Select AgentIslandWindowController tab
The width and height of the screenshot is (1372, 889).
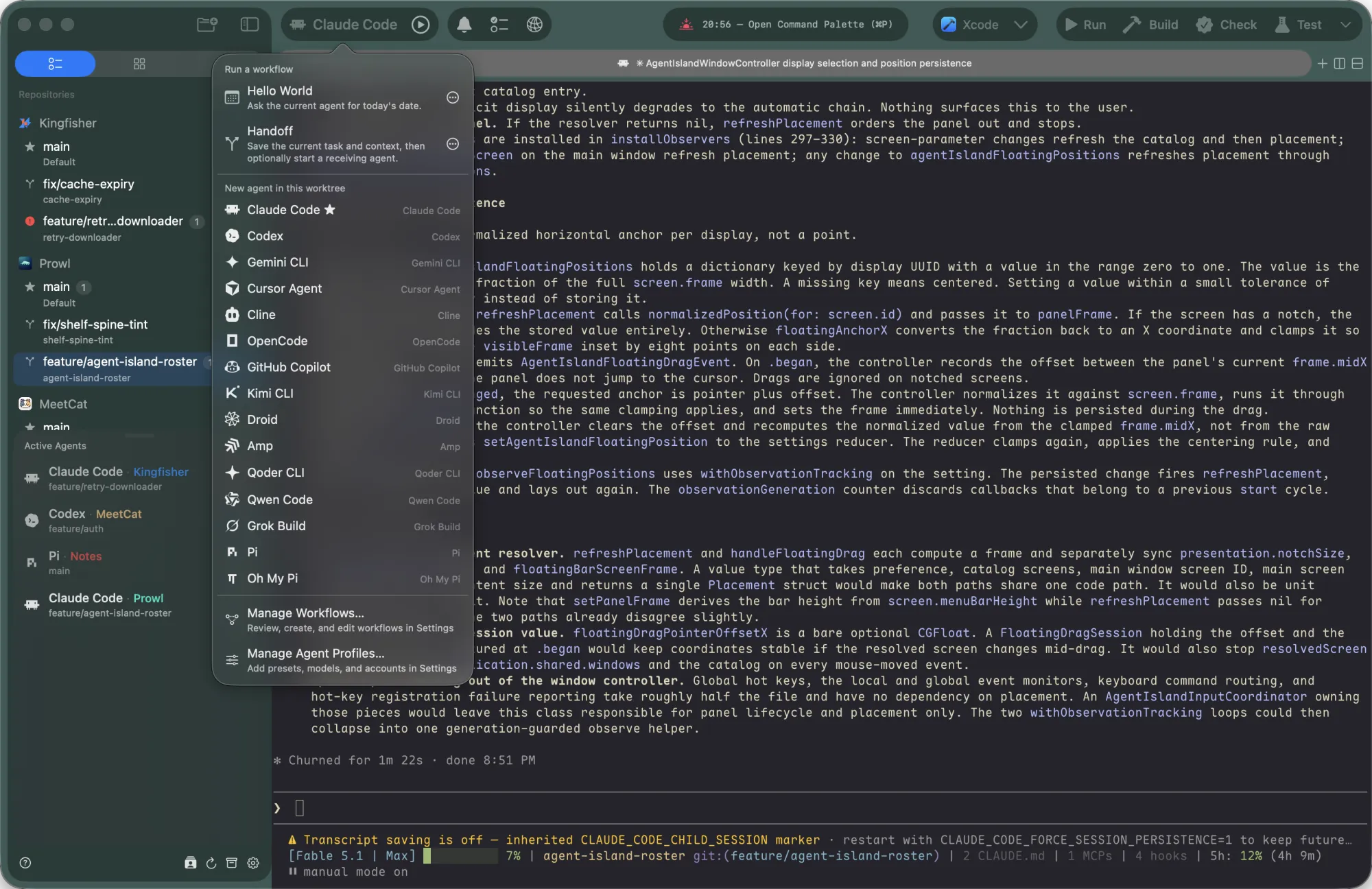tap(794, 63)
